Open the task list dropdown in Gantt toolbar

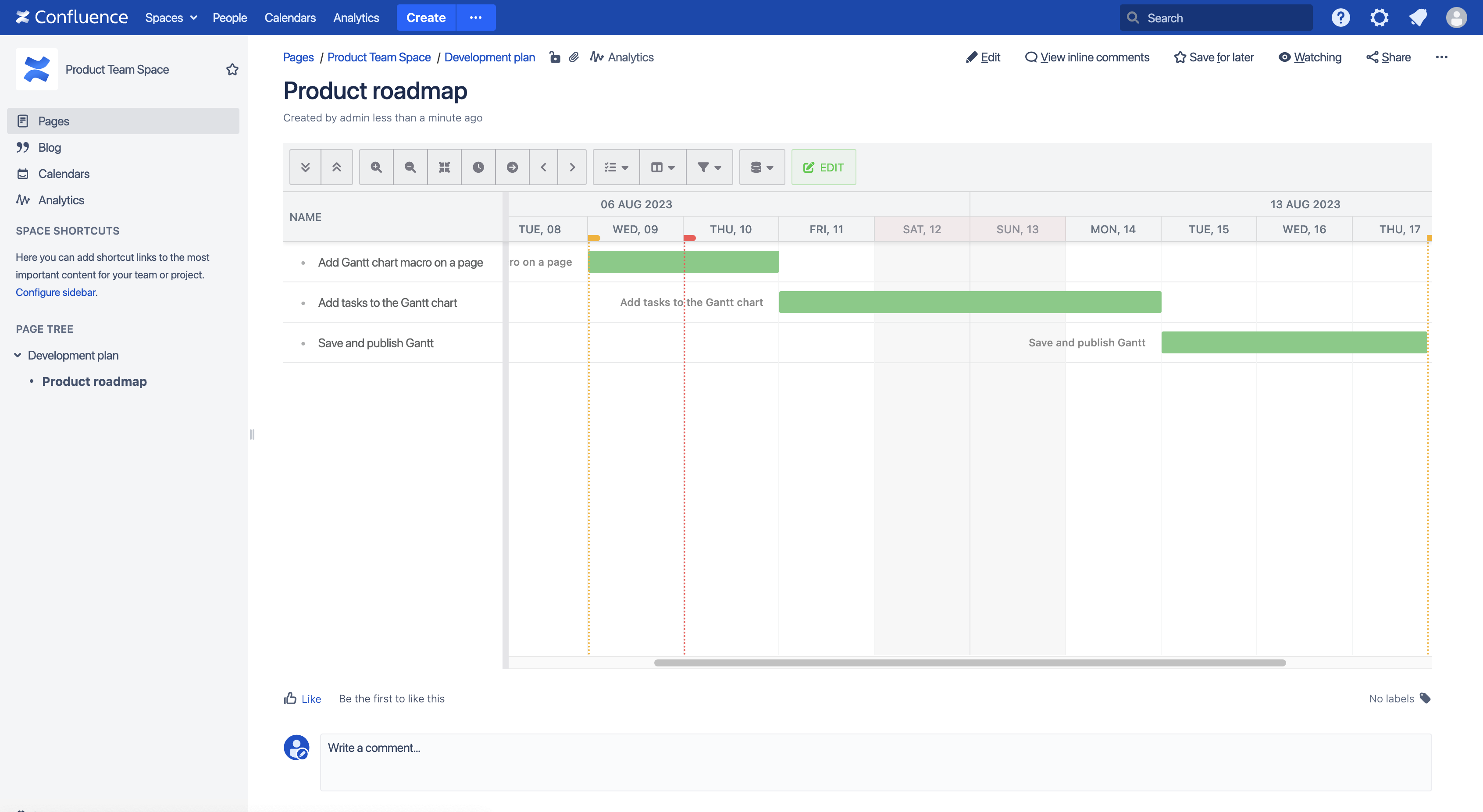coord(615,167)
